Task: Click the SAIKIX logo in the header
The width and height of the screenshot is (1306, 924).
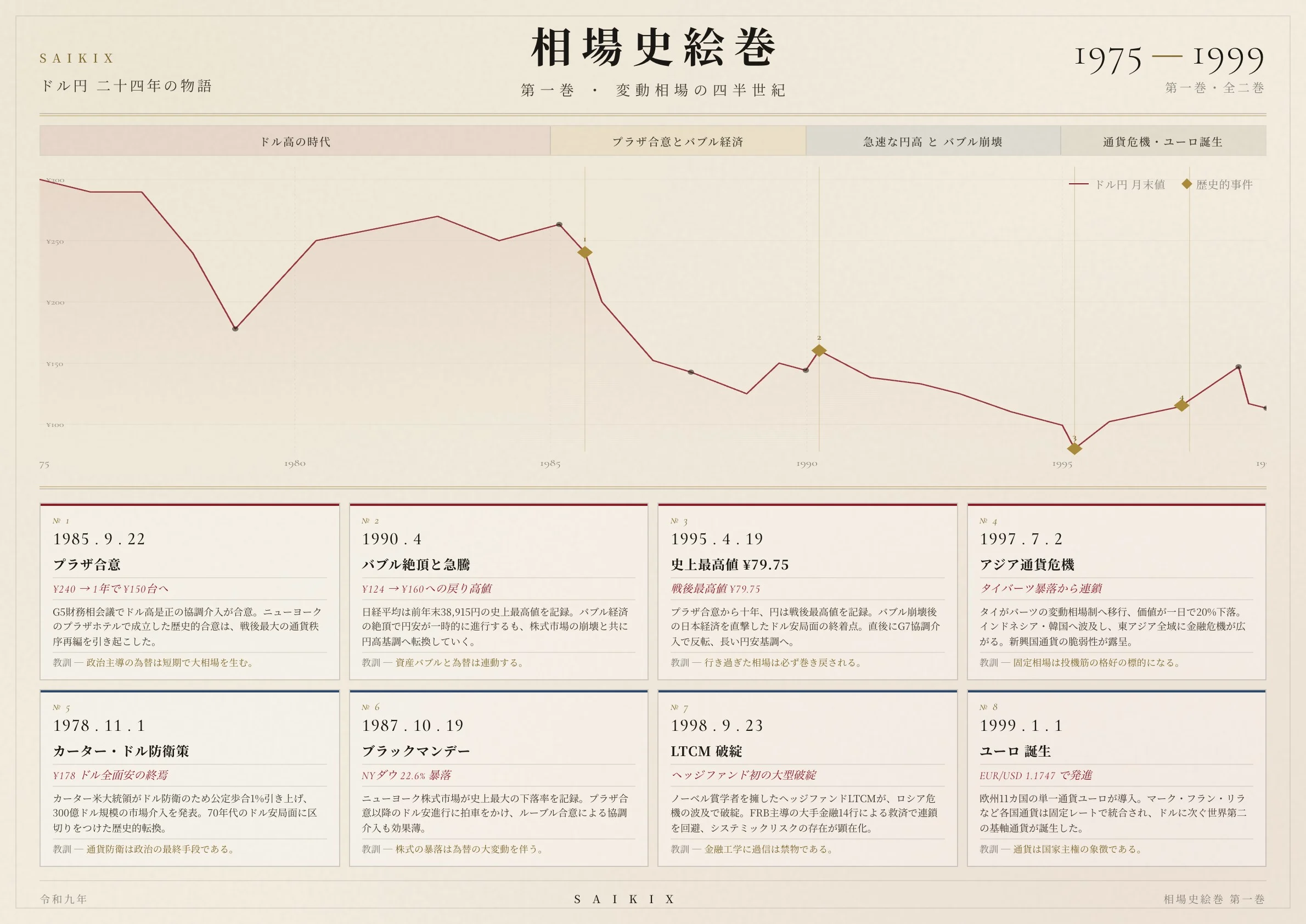Action: click(x=77, y=58)
